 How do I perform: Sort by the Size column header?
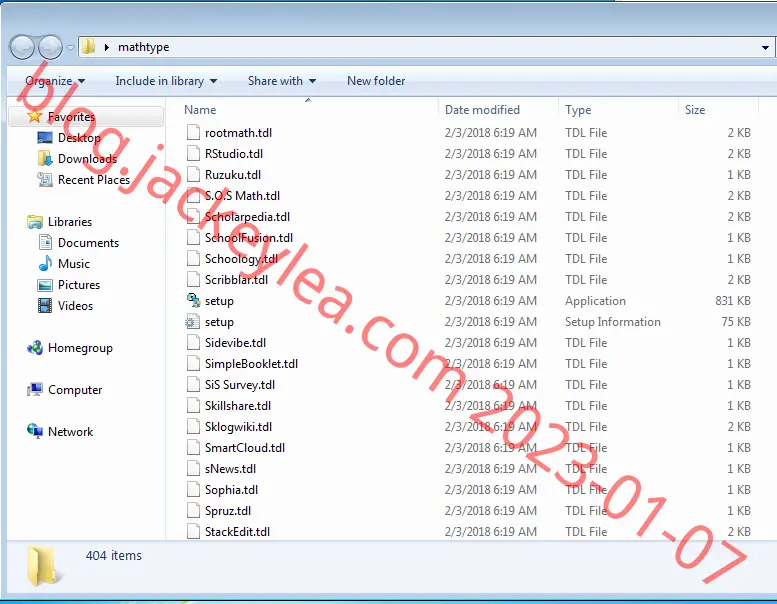[695, 110]
